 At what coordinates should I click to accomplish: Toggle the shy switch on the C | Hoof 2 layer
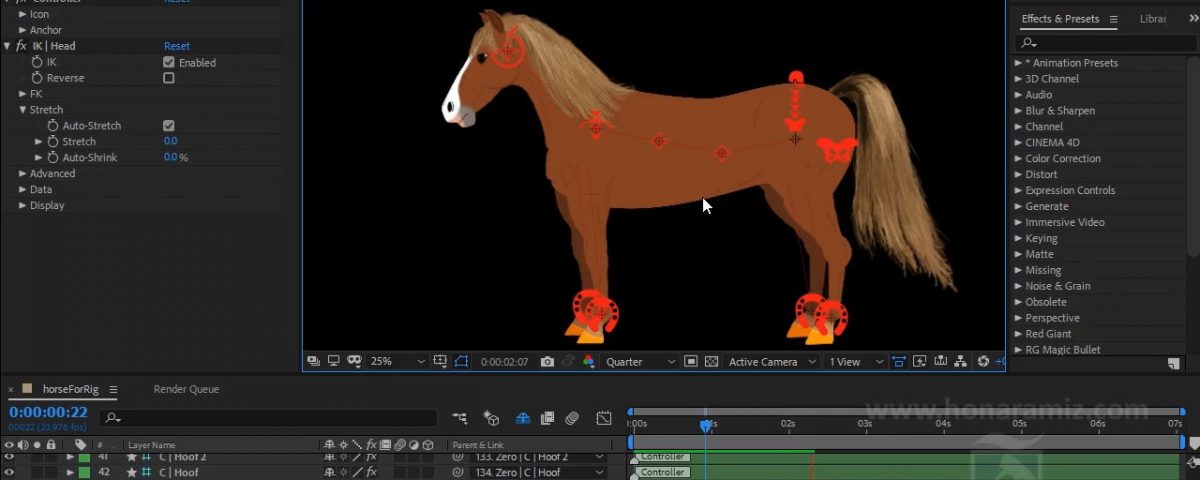(330, 457)
